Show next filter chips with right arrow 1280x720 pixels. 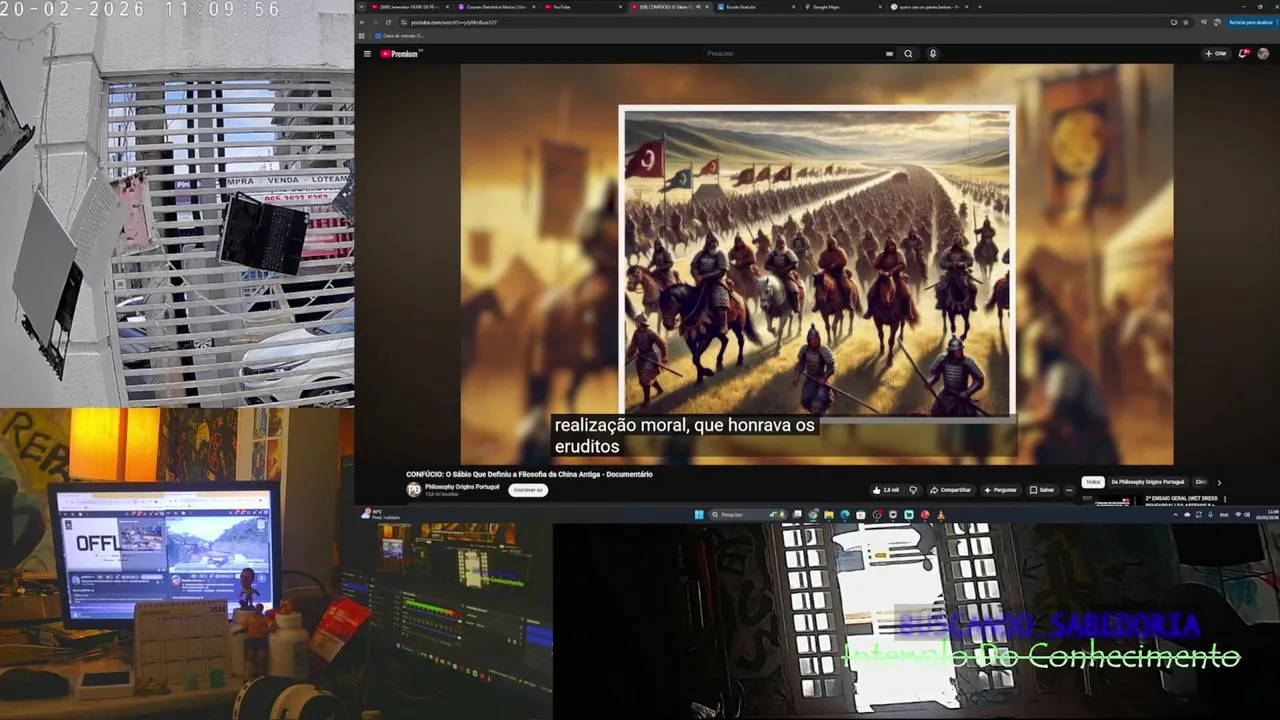1219,483
